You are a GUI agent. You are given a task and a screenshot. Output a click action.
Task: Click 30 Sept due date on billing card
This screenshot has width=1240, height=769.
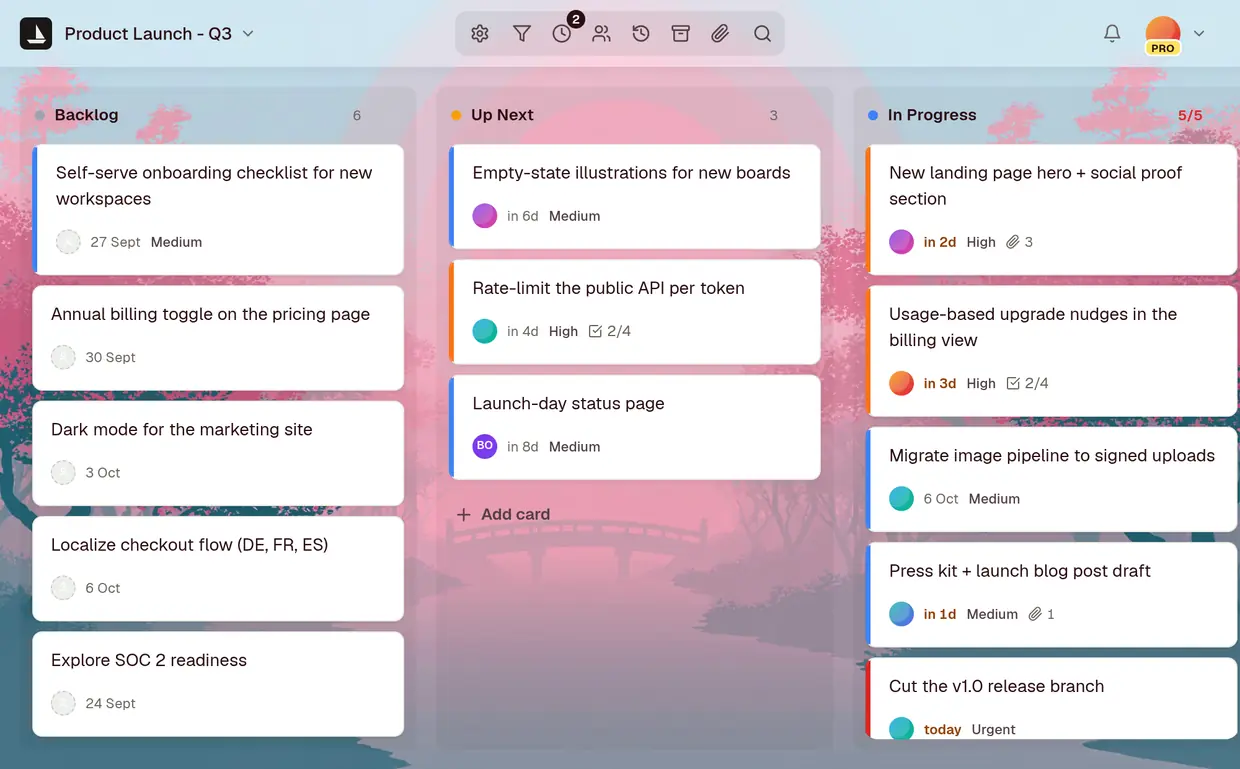coord(110,357)
